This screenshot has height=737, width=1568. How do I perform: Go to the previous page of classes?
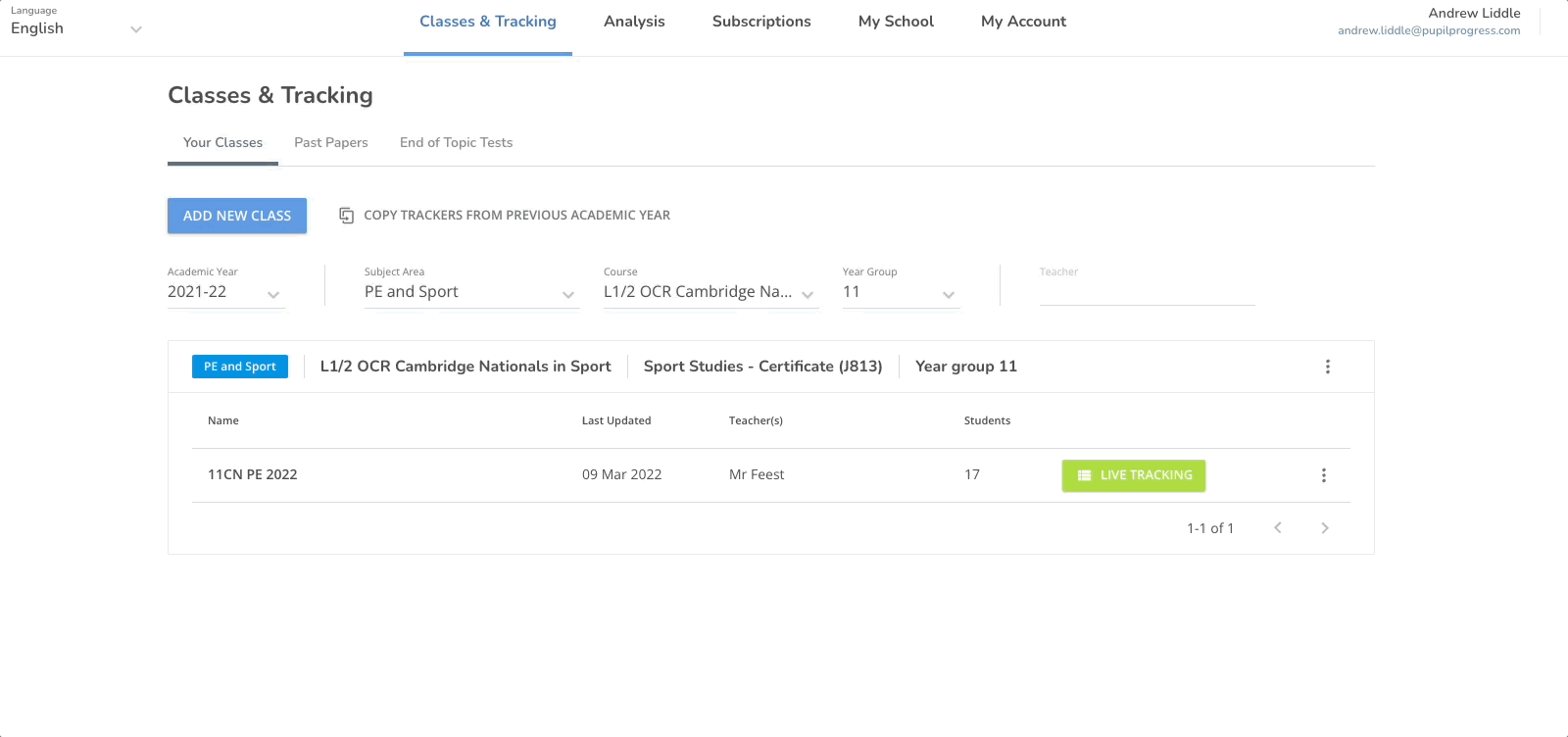[x=1277, y=528]
